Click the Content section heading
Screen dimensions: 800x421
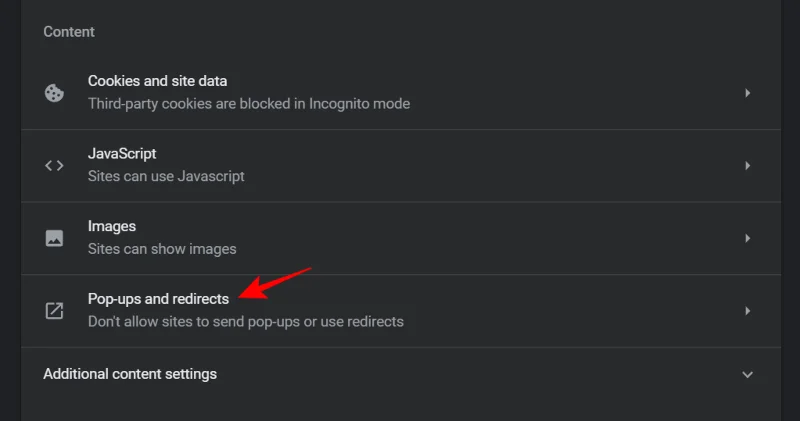click(70, 32)
